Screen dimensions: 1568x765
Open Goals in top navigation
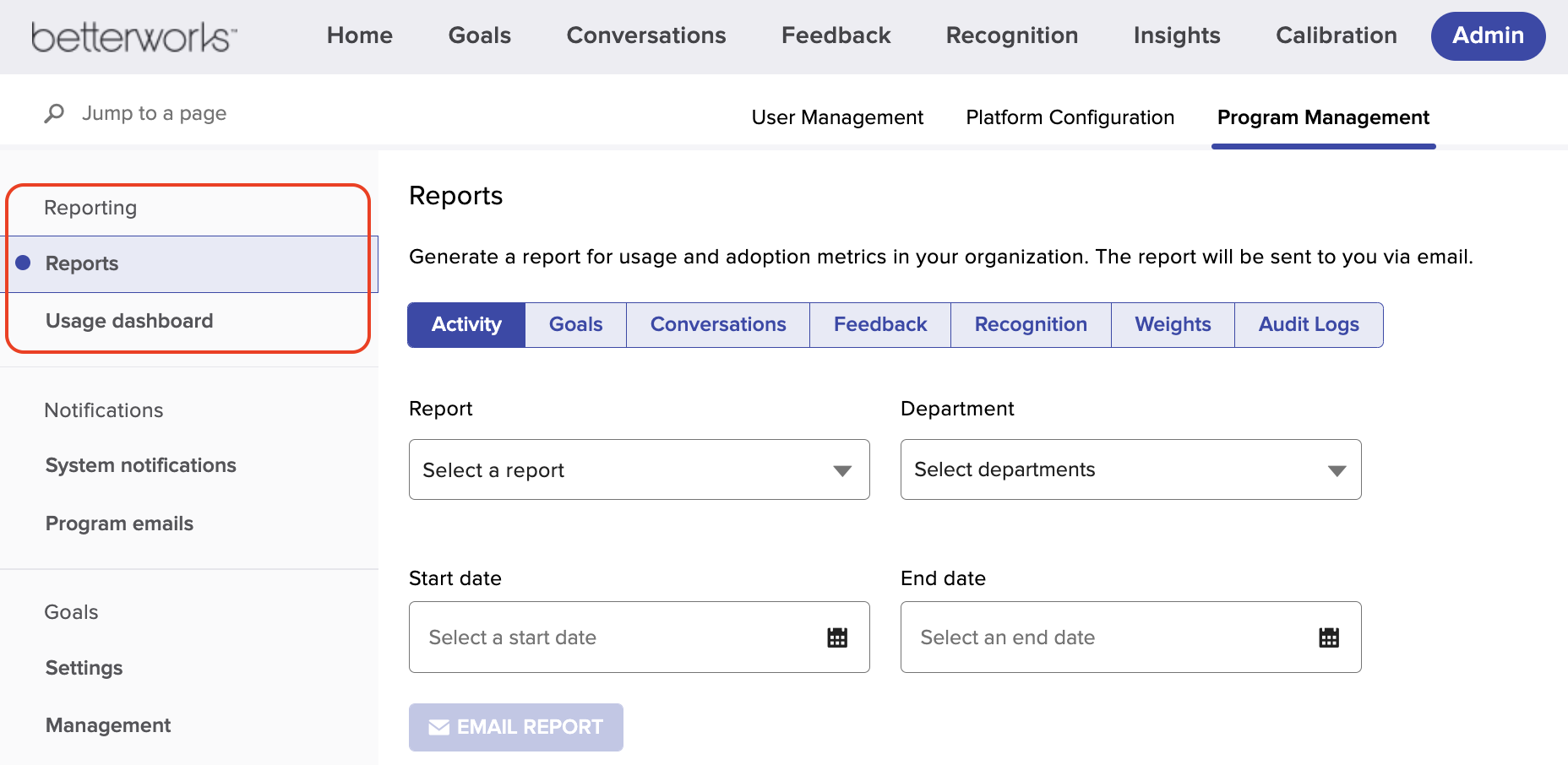[x=480, y=35]
